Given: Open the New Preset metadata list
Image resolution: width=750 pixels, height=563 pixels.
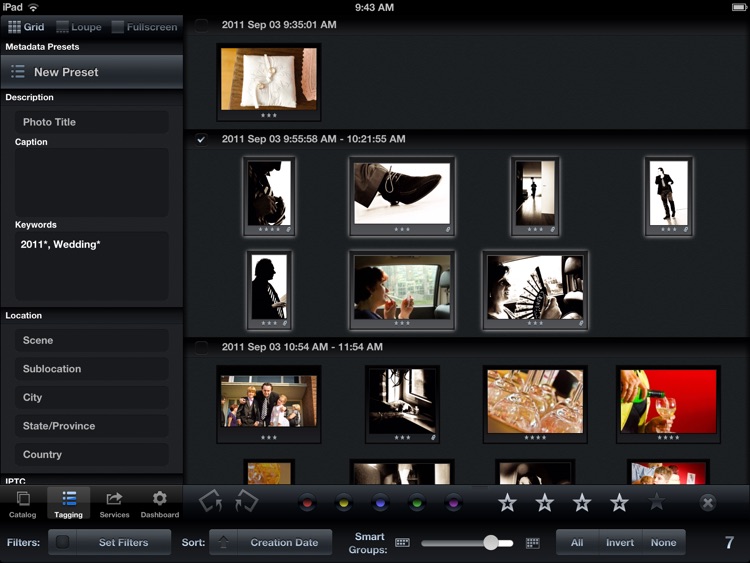Looking at the screenshot, I should point(92,72).
